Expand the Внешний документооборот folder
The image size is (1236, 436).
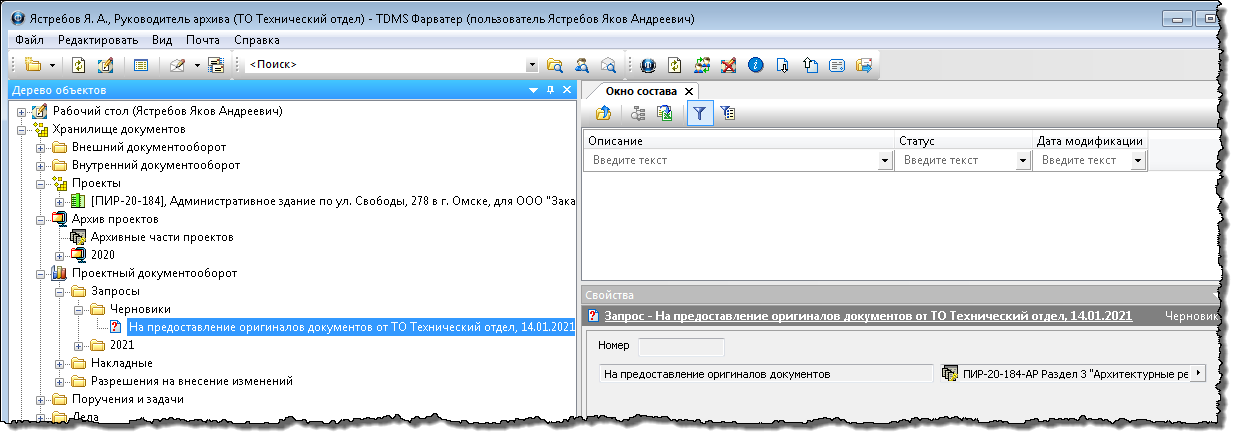(x=41, y=147)
